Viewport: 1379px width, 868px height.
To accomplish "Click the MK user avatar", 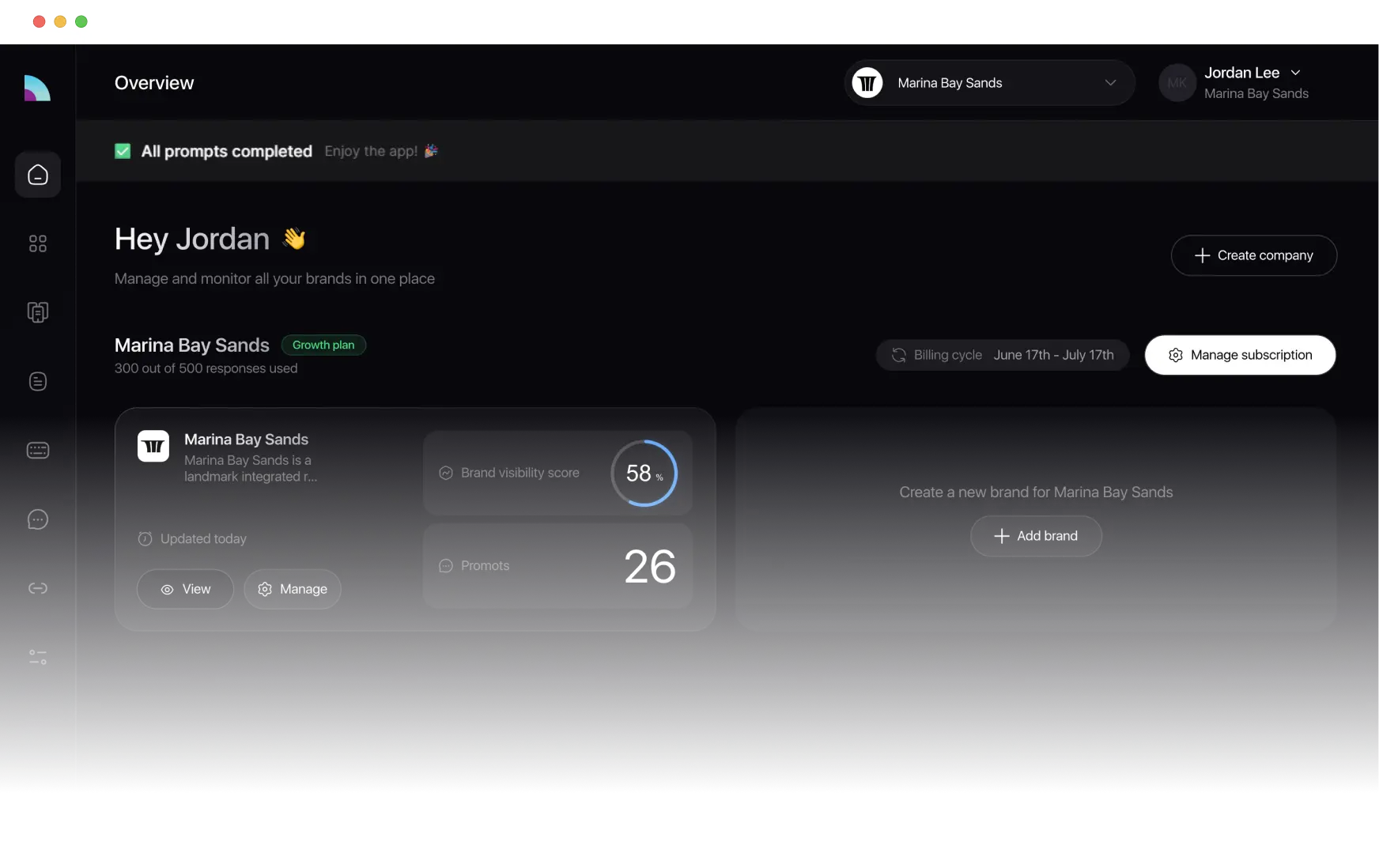I will [x=1177, y=83].
